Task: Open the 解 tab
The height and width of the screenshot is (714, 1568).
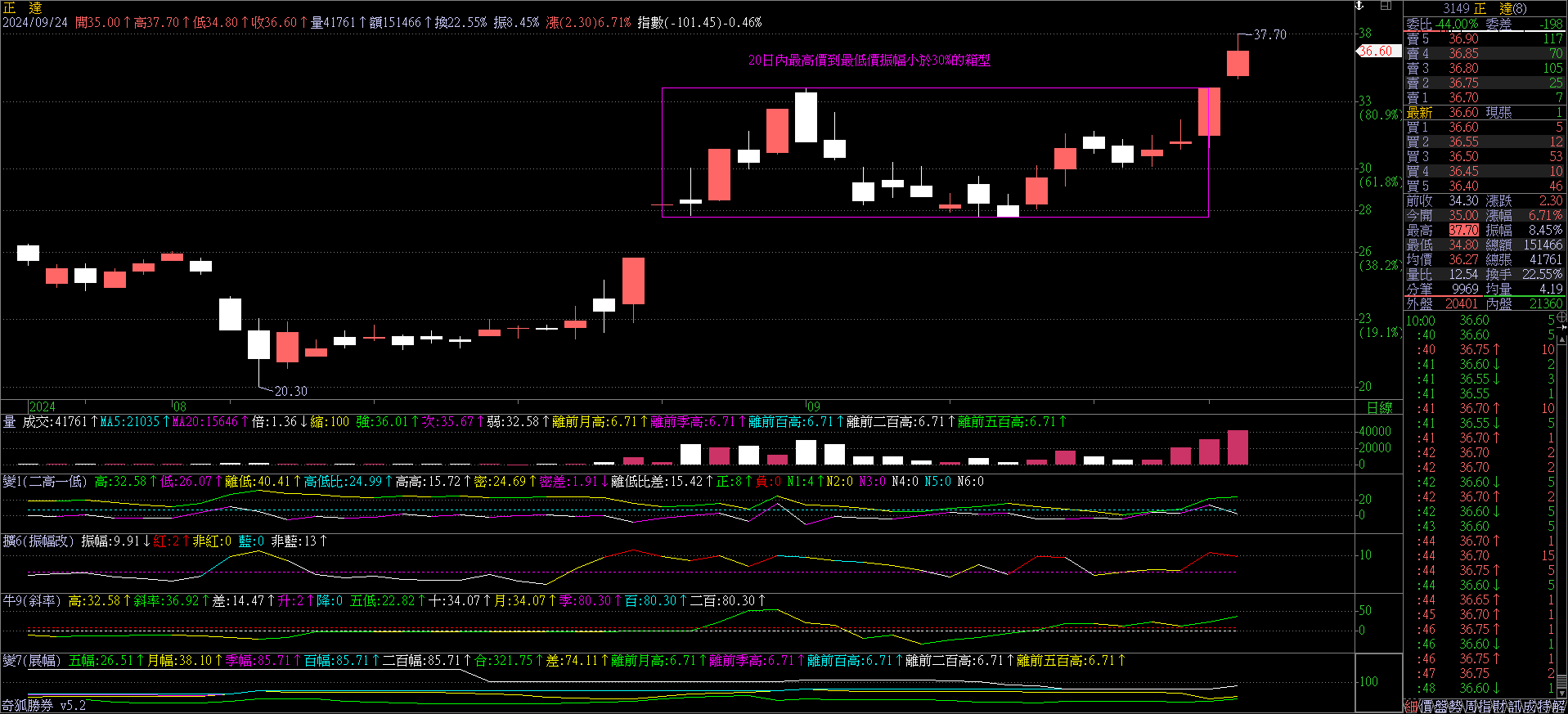Action: point(1557,706)
